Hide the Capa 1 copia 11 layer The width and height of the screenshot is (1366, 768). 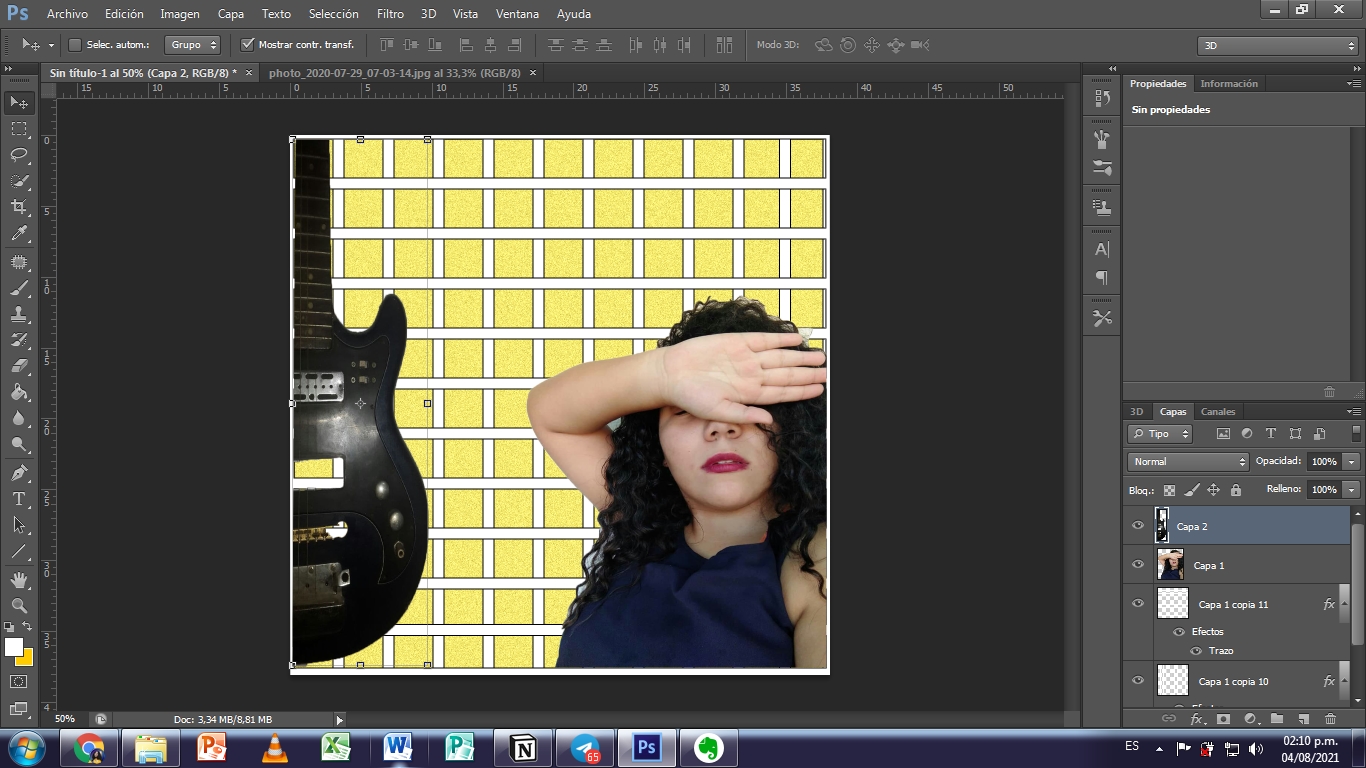(1137, 603)
